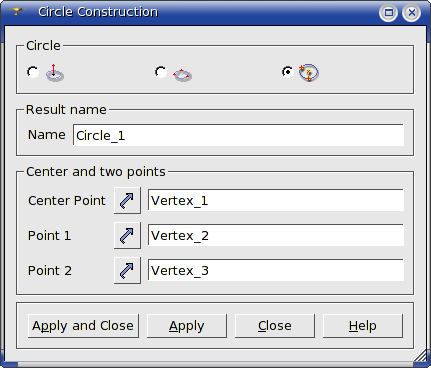Select the first circle radio button
Image resolution: width=431 pixels, height=368 pixels.
coord(33,72)
